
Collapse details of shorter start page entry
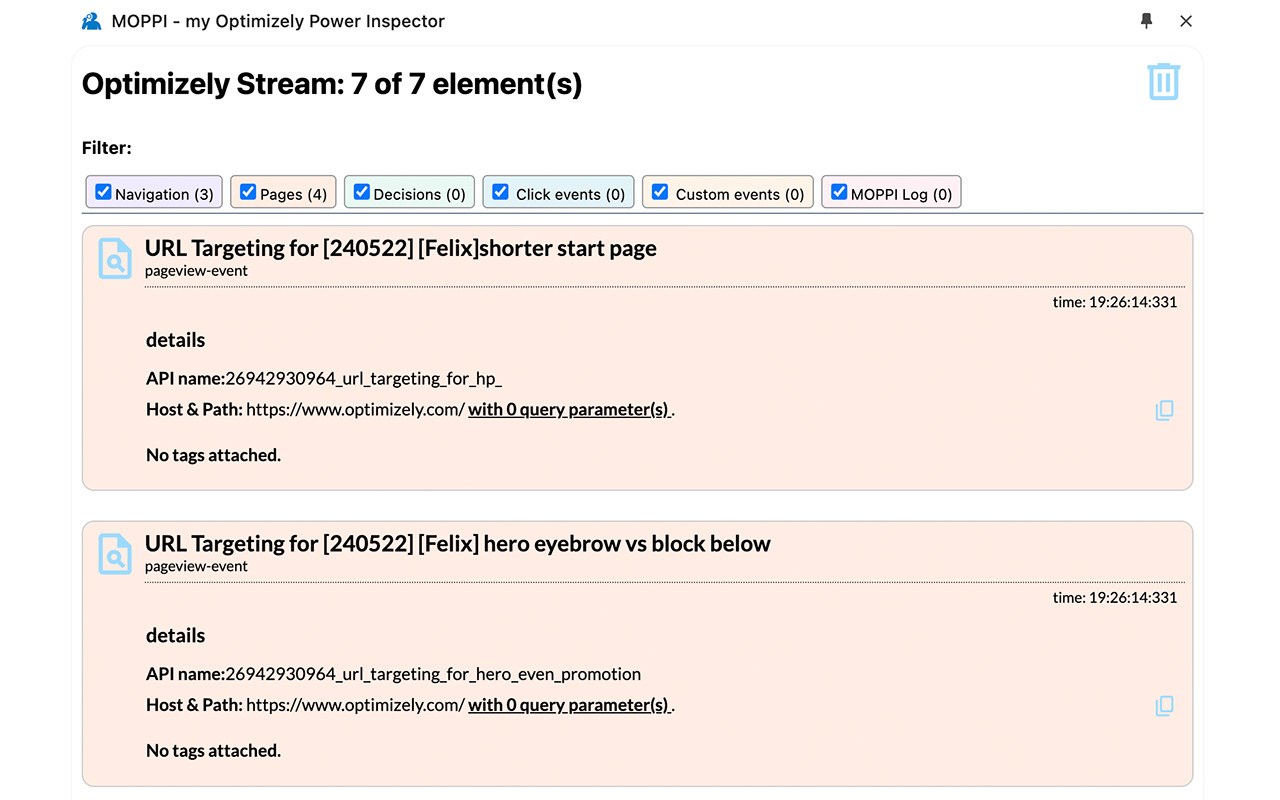pyautogui.click(x=175, y=340)
